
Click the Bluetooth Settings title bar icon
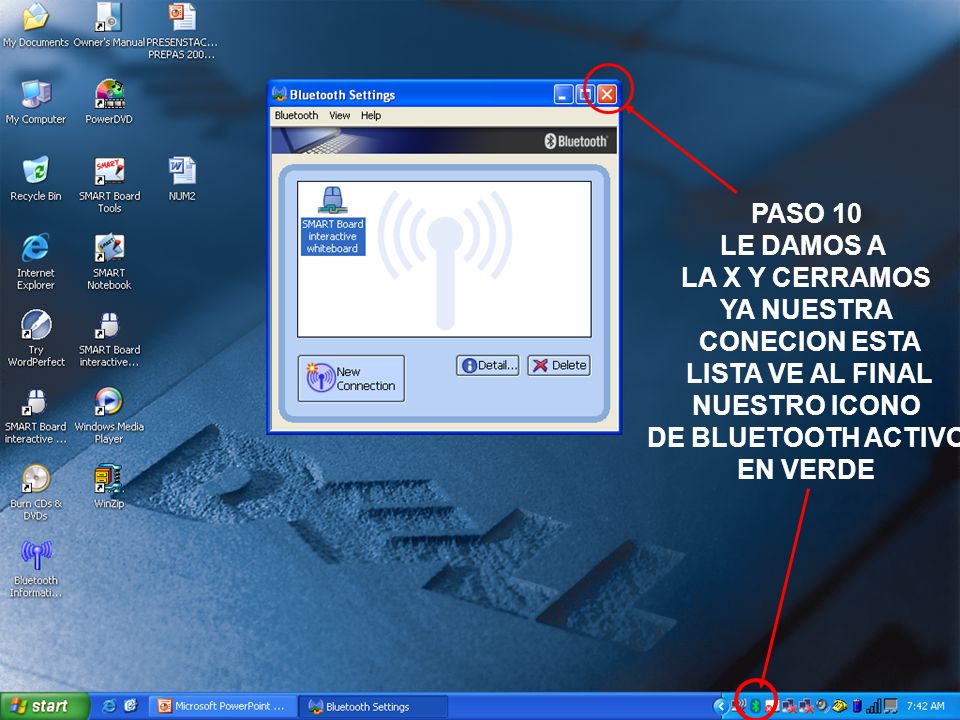[x=280, y=94]
